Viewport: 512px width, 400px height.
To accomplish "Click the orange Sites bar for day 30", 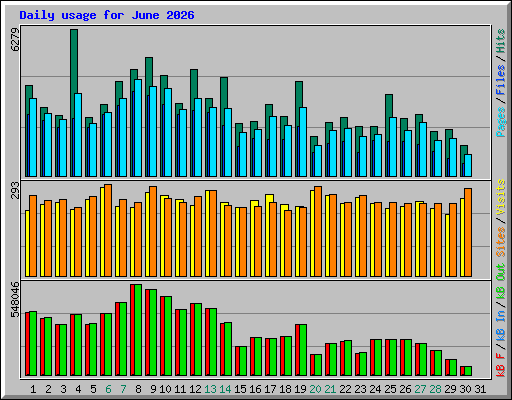I will (468, 233).
